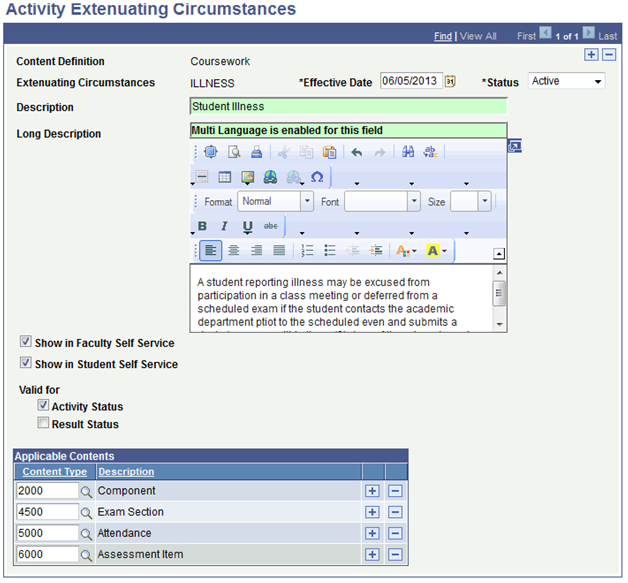Center align the text
This screenshot has height=583, width=628.
click(233, 251)
